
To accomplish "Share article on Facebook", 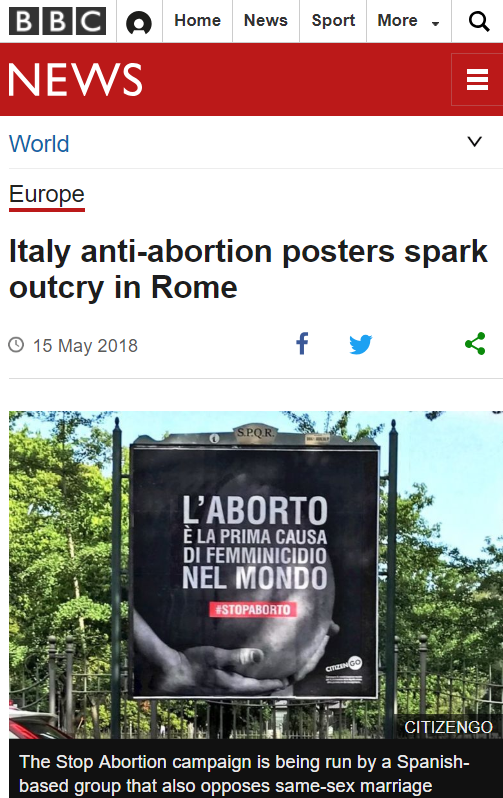I will click(x=302, y=344).
